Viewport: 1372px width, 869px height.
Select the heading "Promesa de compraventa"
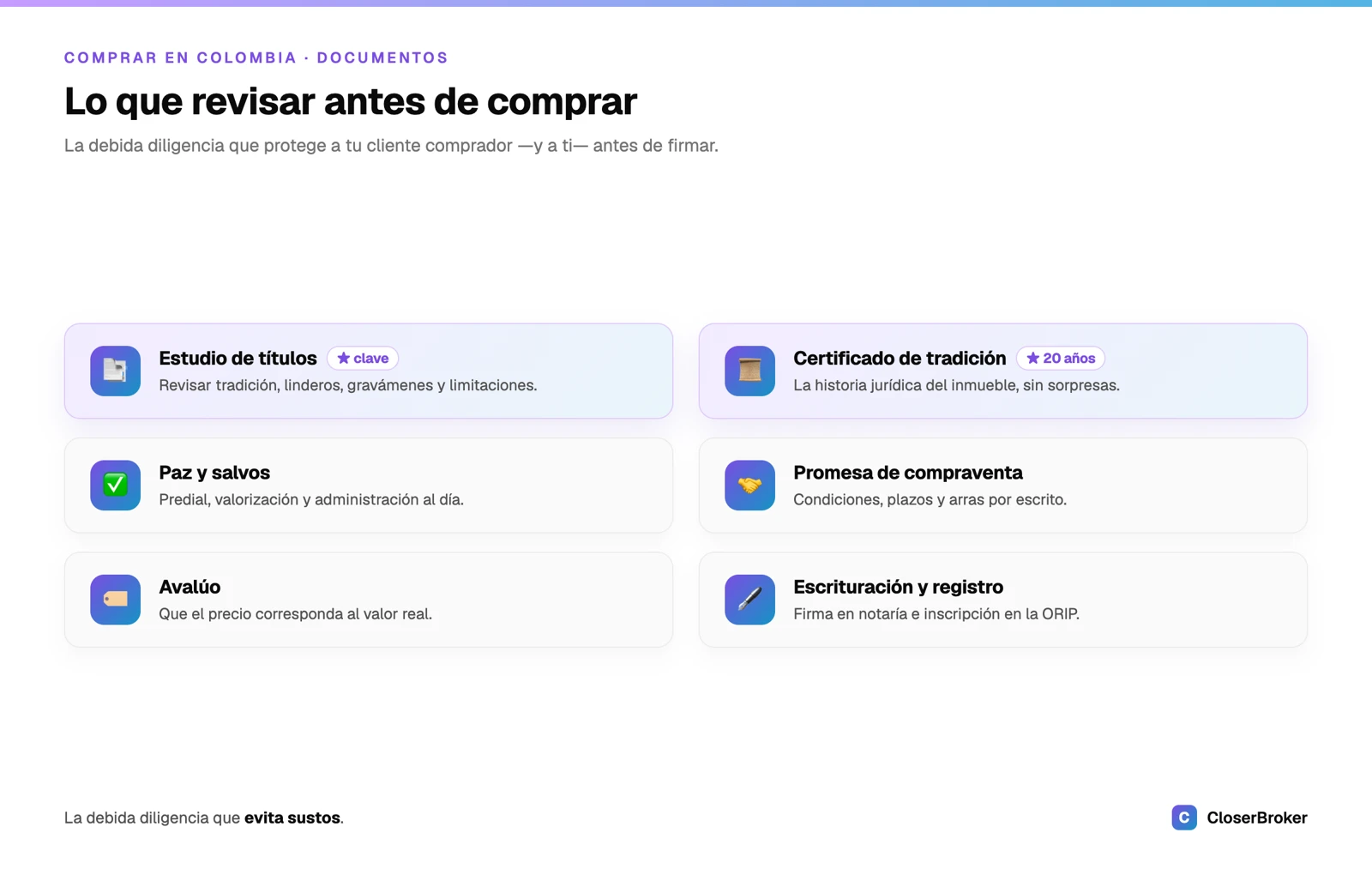click(907, 473)
